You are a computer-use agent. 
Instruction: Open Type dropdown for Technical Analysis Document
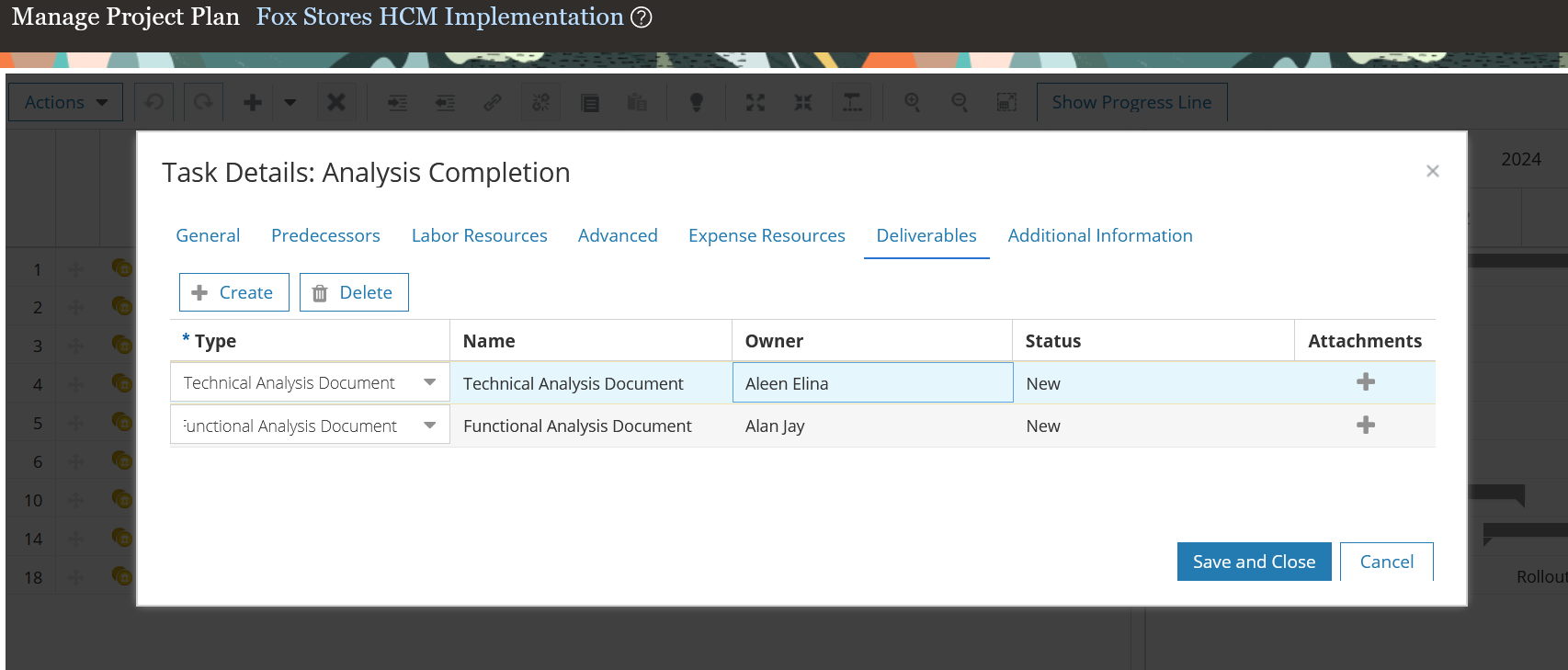pyautogui.click(x=429, y=382)
